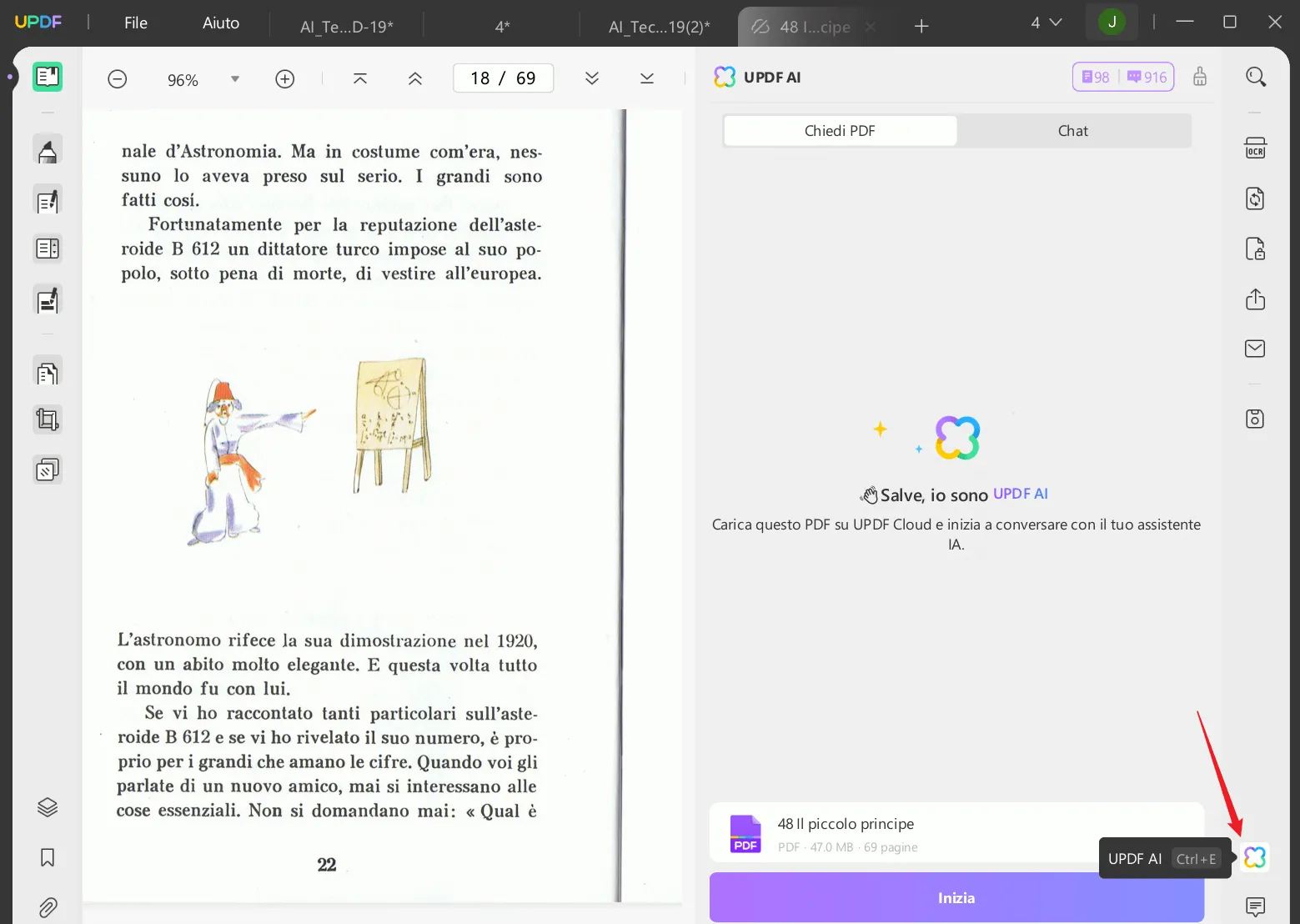The width and height of the screenshot is (1300, 924).
Task: Click the UPDF AI link in greeting
Action: point(1021,494)
